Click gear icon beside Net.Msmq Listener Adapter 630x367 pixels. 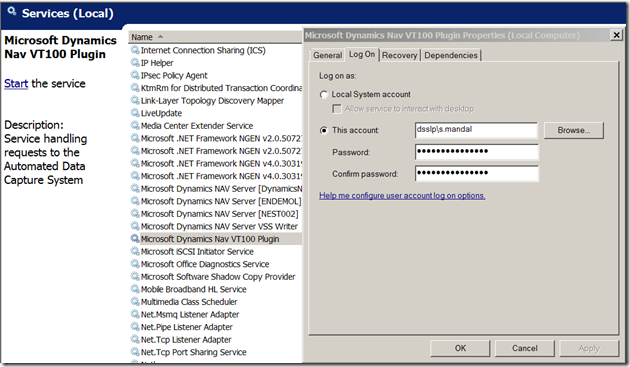(135, 314)
